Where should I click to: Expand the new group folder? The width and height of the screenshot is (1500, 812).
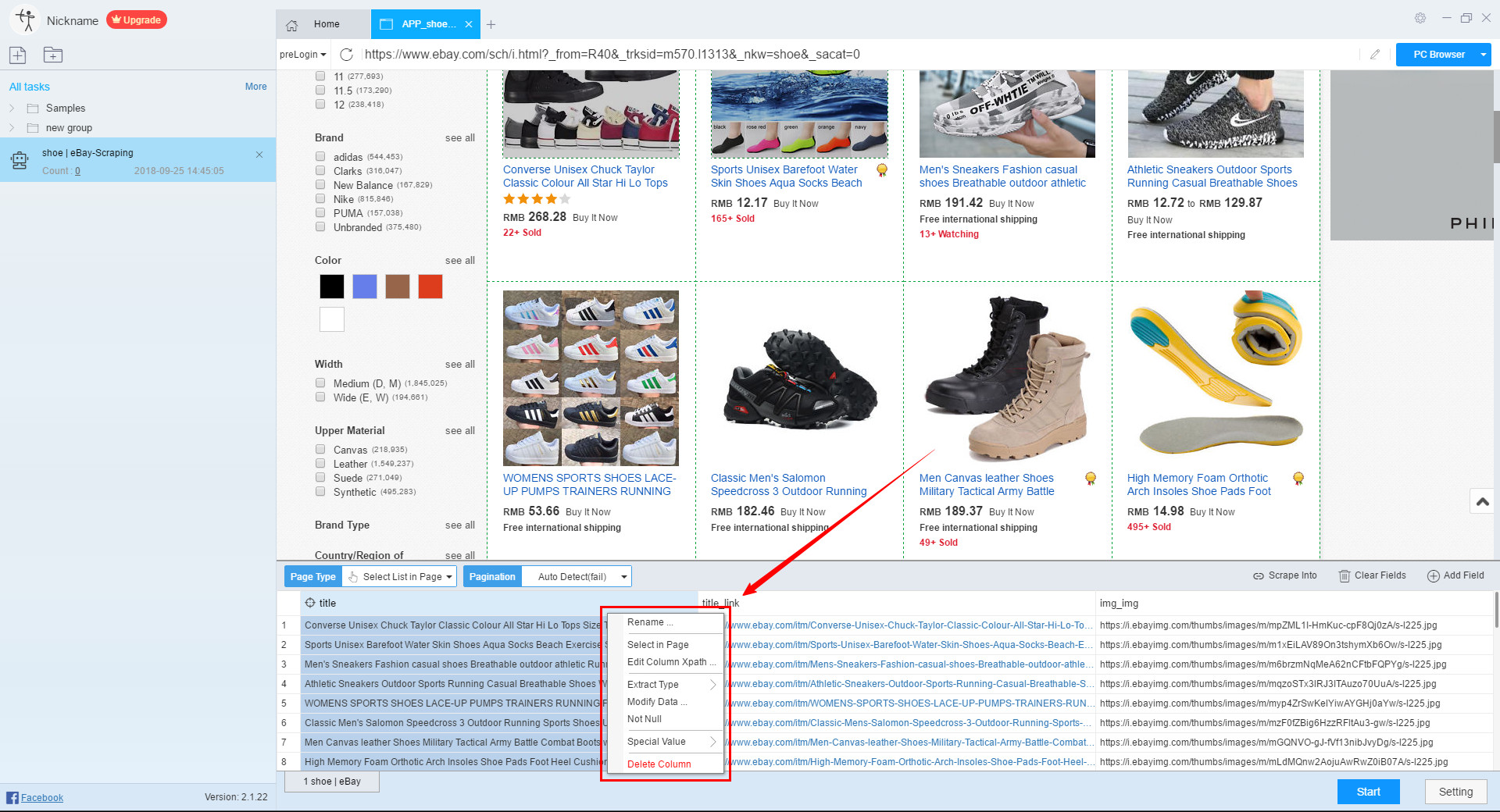click(12, 127)
